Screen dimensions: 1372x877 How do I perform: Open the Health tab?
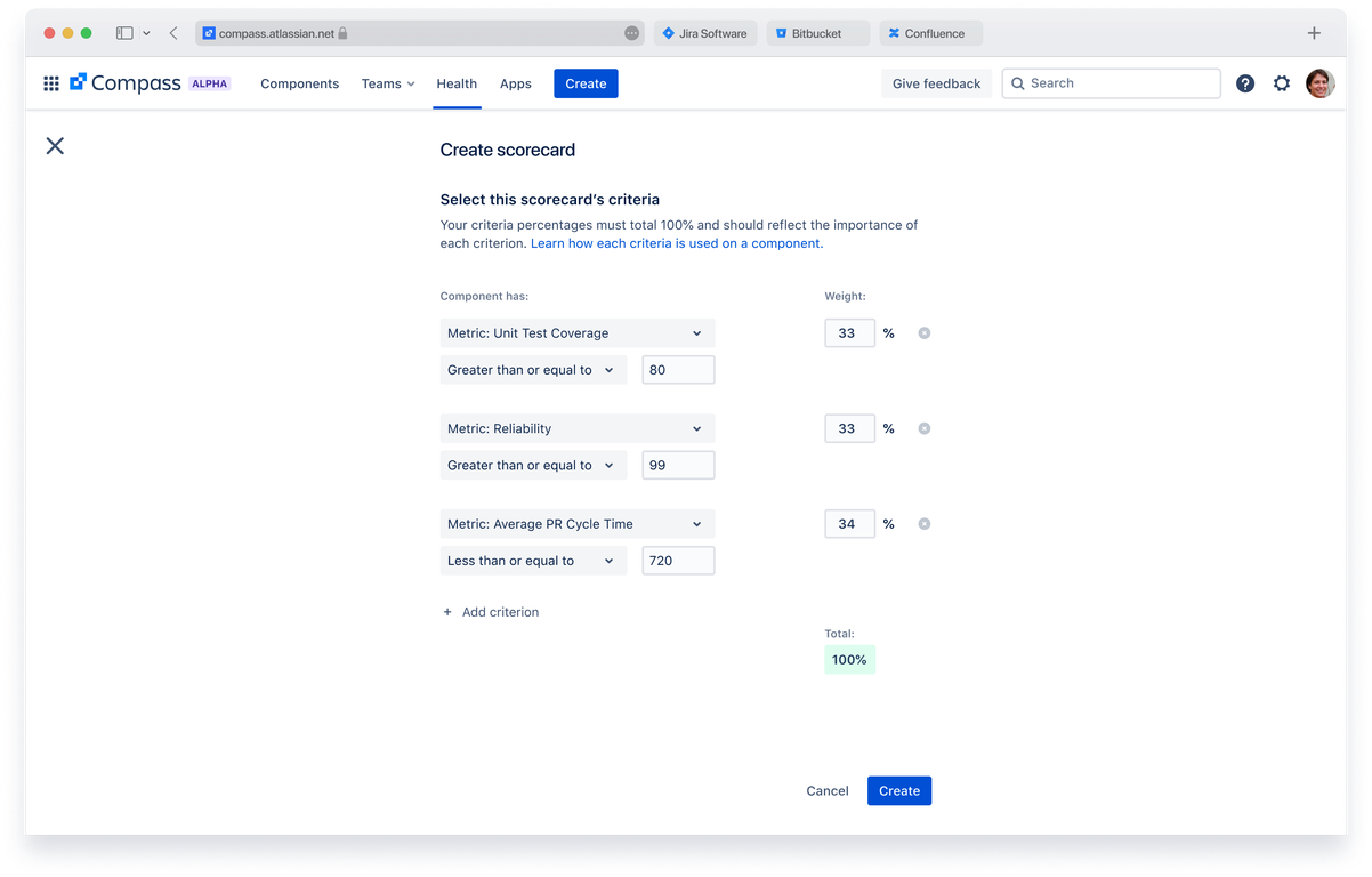point(455,83)
